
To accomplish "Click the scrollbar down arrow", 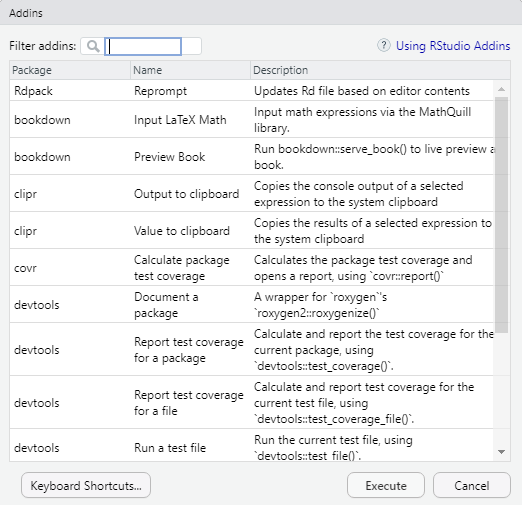I will pyautogui.click(x=501, y=452).
